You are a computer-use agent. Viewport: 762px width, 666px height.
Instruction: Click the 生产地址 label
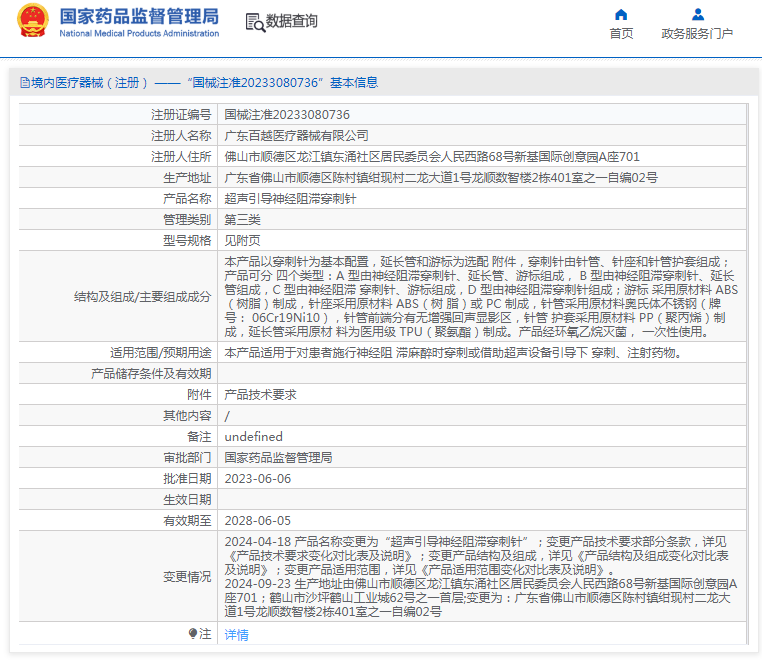(x=187, y=177)
